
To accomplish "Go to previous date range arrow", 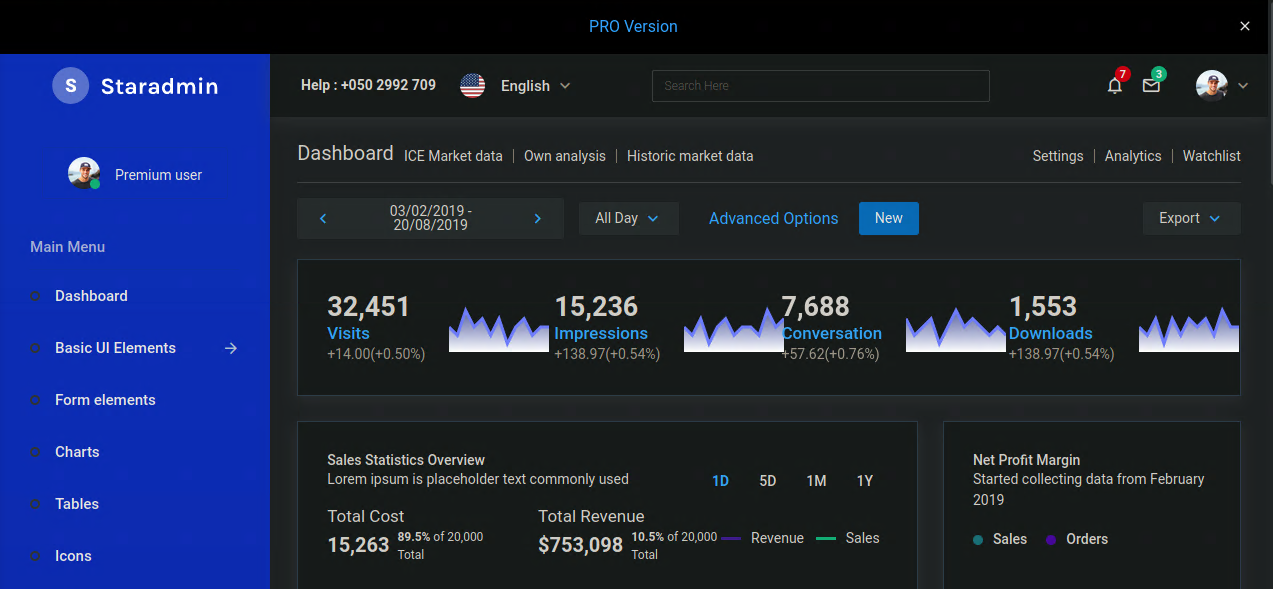I will [323, 218].
